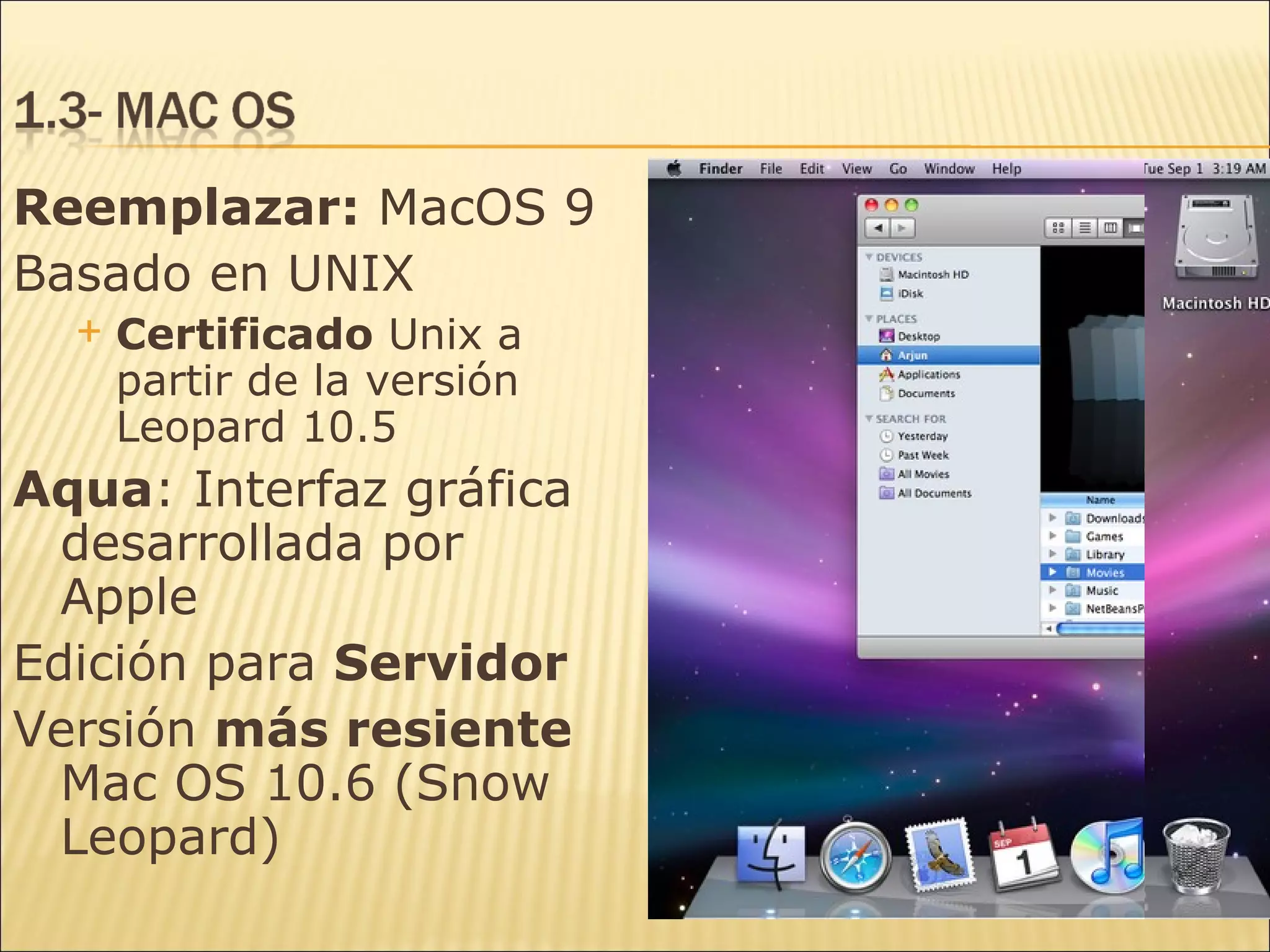1270x952 pixels.
Task: Collapse the PLACES sidebar section
Action: [869, 319]
